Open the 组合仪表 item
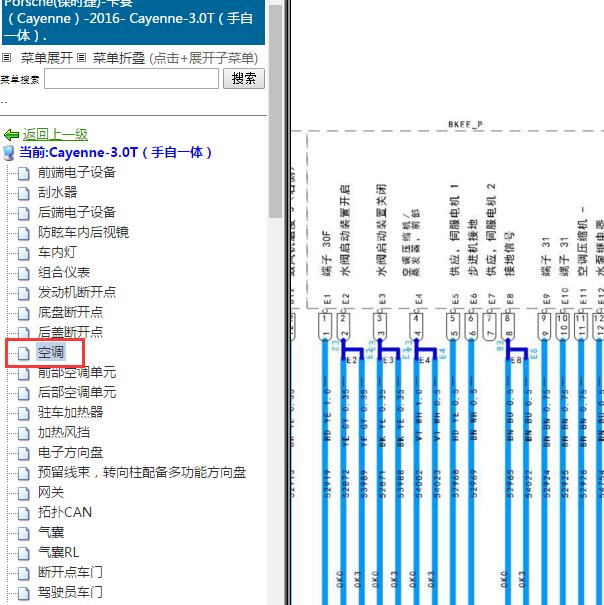Image resolution: width=604 pixels, height=605 pixels. coord(64,272)
